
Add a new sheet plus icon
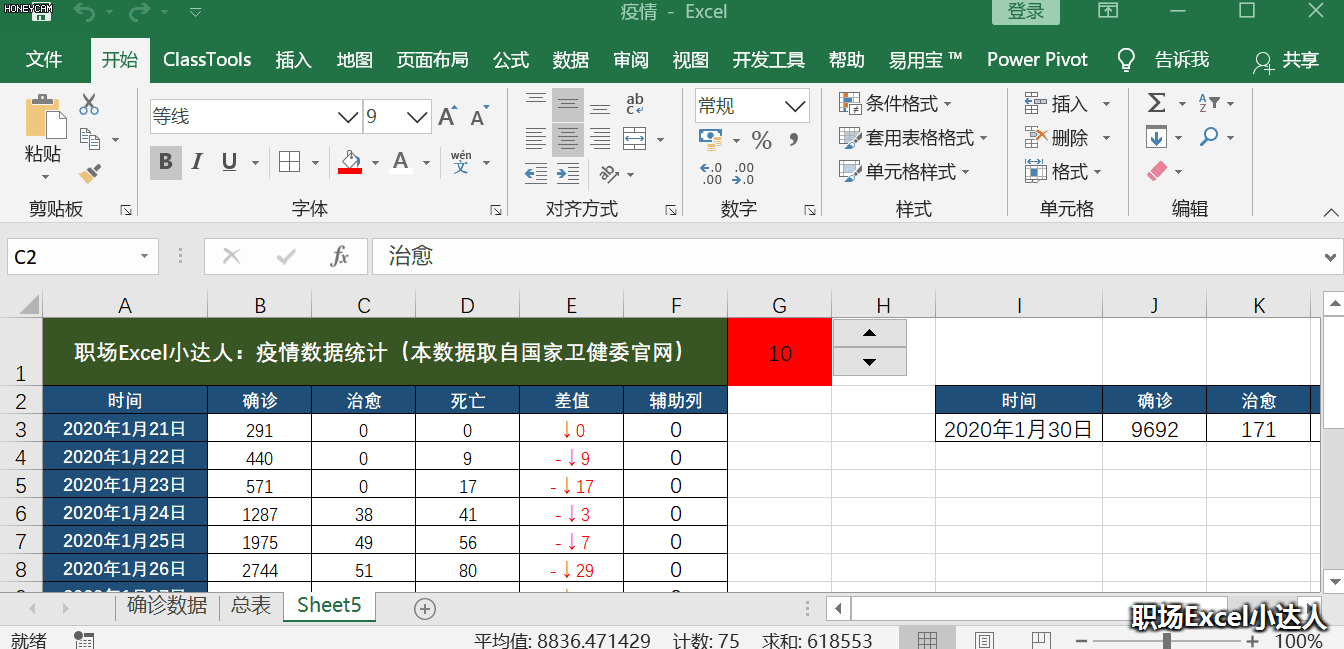[425, 608]
